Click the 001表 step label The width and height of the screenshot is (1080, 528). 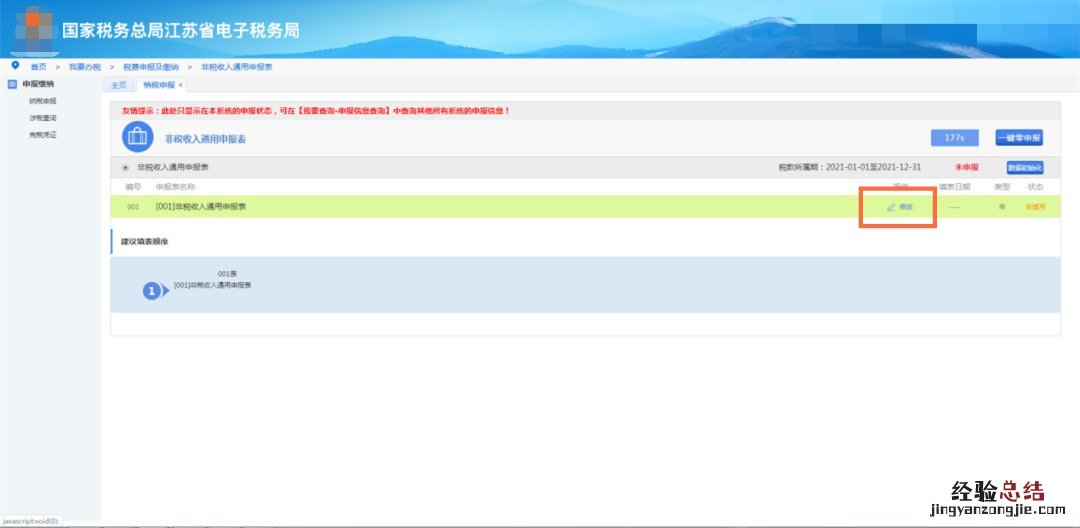[227, 274]
